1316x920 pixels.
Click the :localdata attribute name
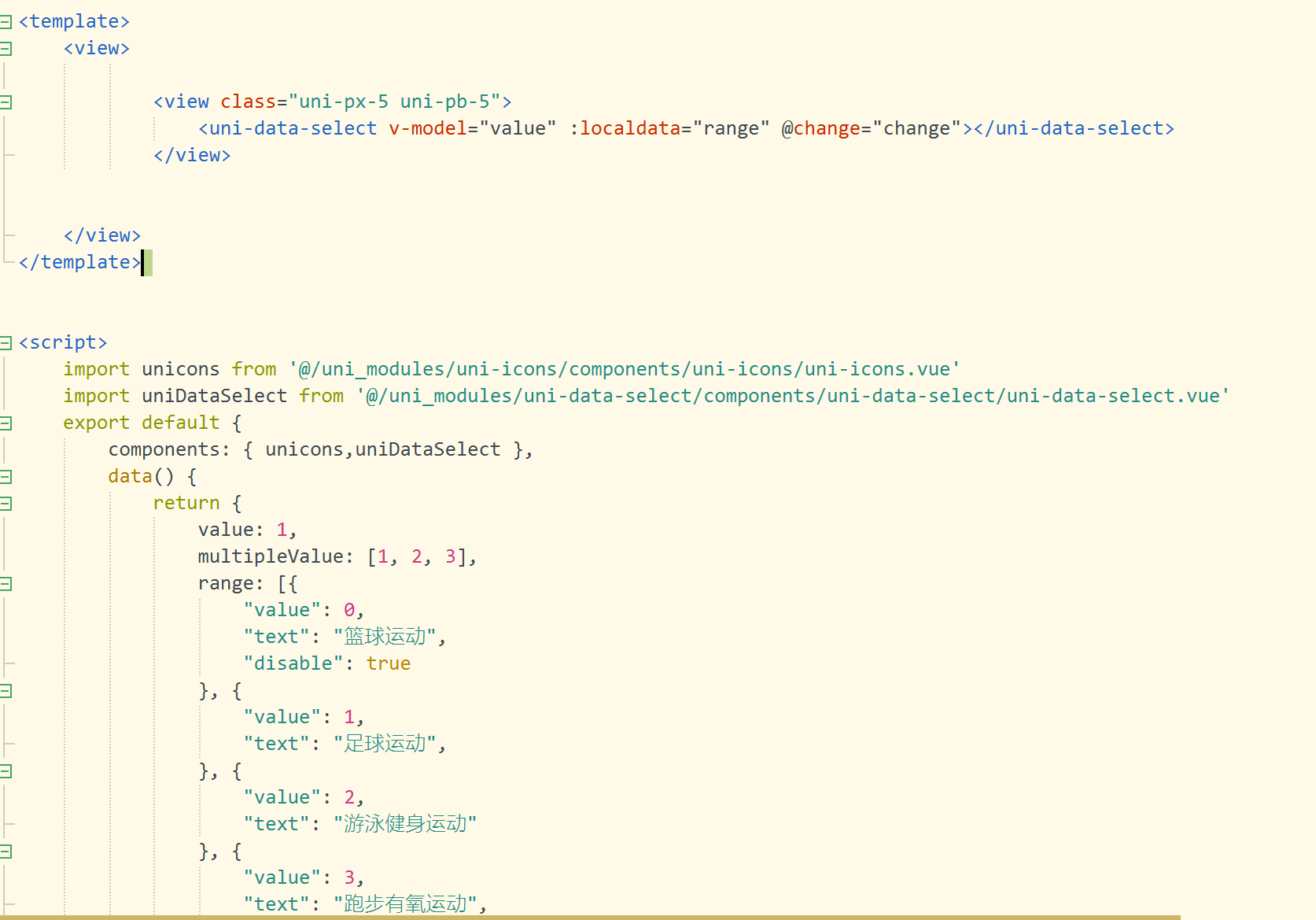[x=625, y=128]
